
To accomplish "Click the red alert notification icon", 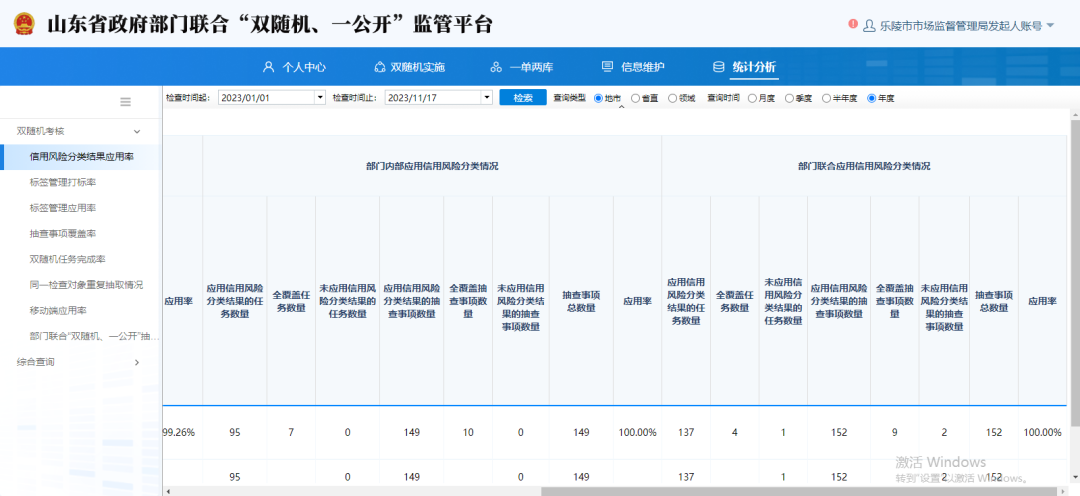I will coord(852,24).
